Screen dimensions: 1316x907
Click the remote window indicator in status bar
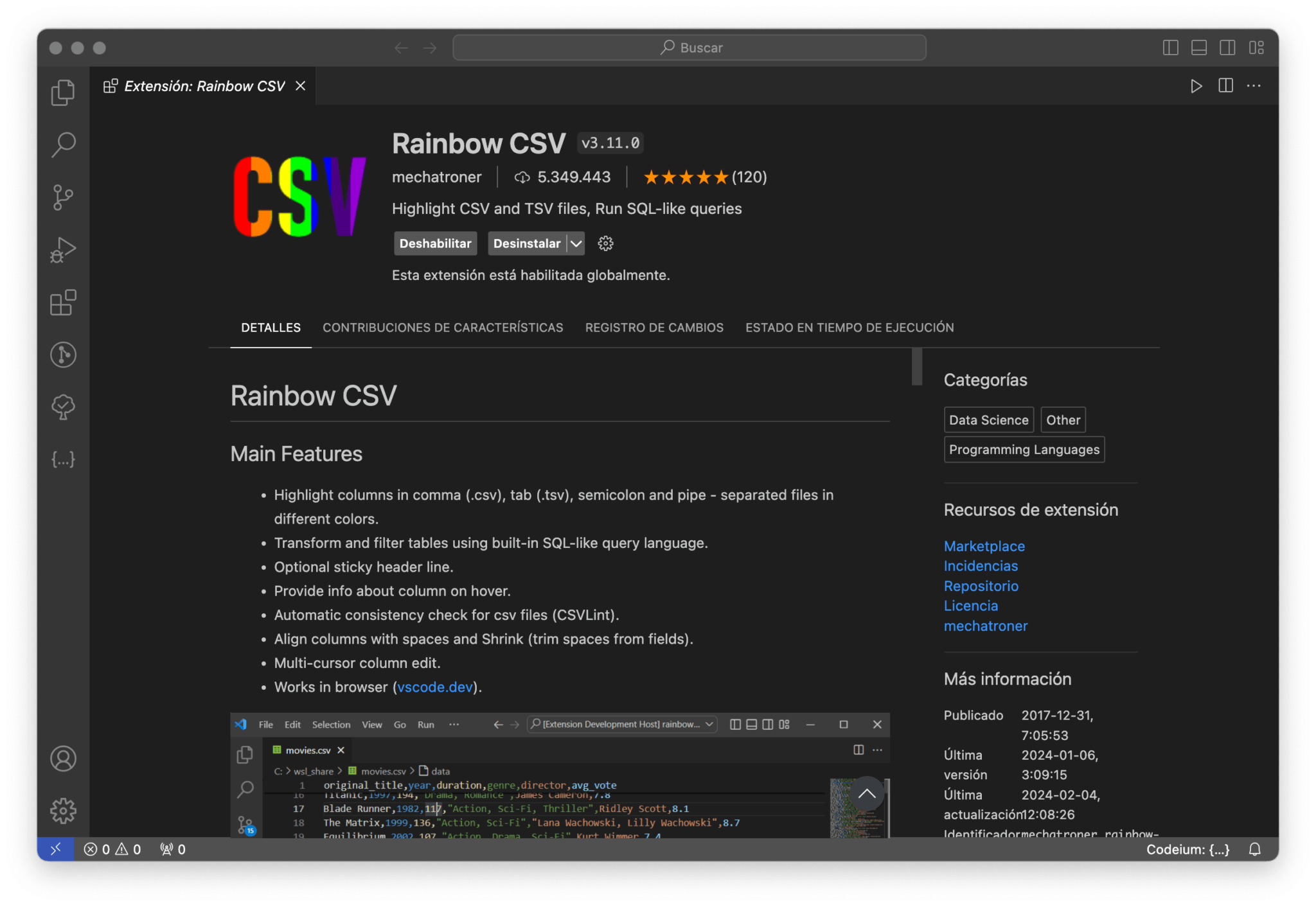(57, 849)
